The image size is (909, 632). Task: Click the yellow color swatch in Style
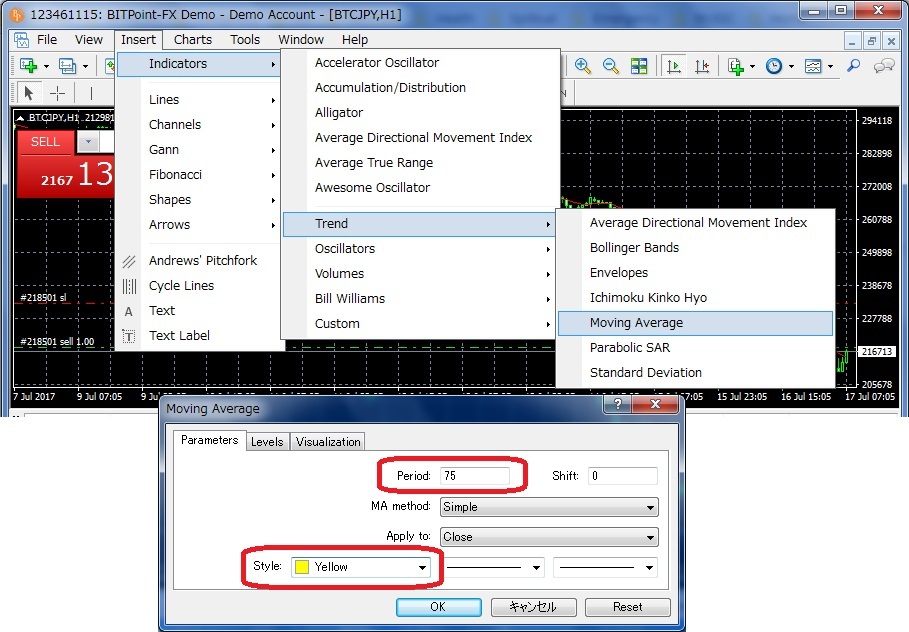tap(301, 567)
